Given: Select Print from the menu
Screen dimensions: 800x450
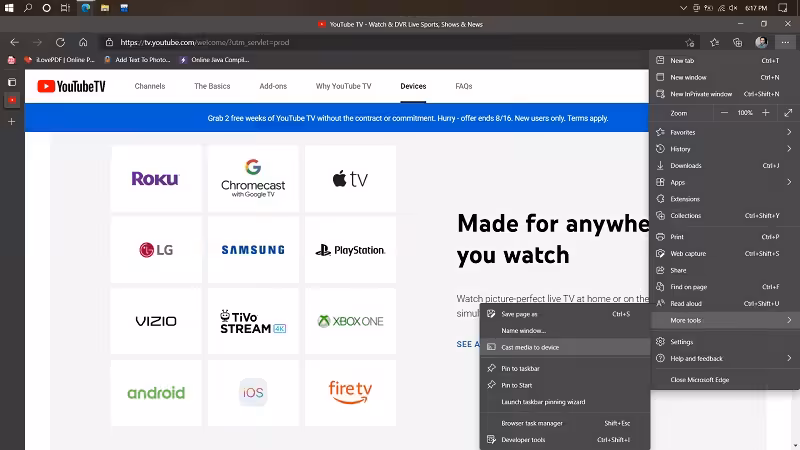Looking at the screenshot, I should pyautogui.click(x=724, y=237).
